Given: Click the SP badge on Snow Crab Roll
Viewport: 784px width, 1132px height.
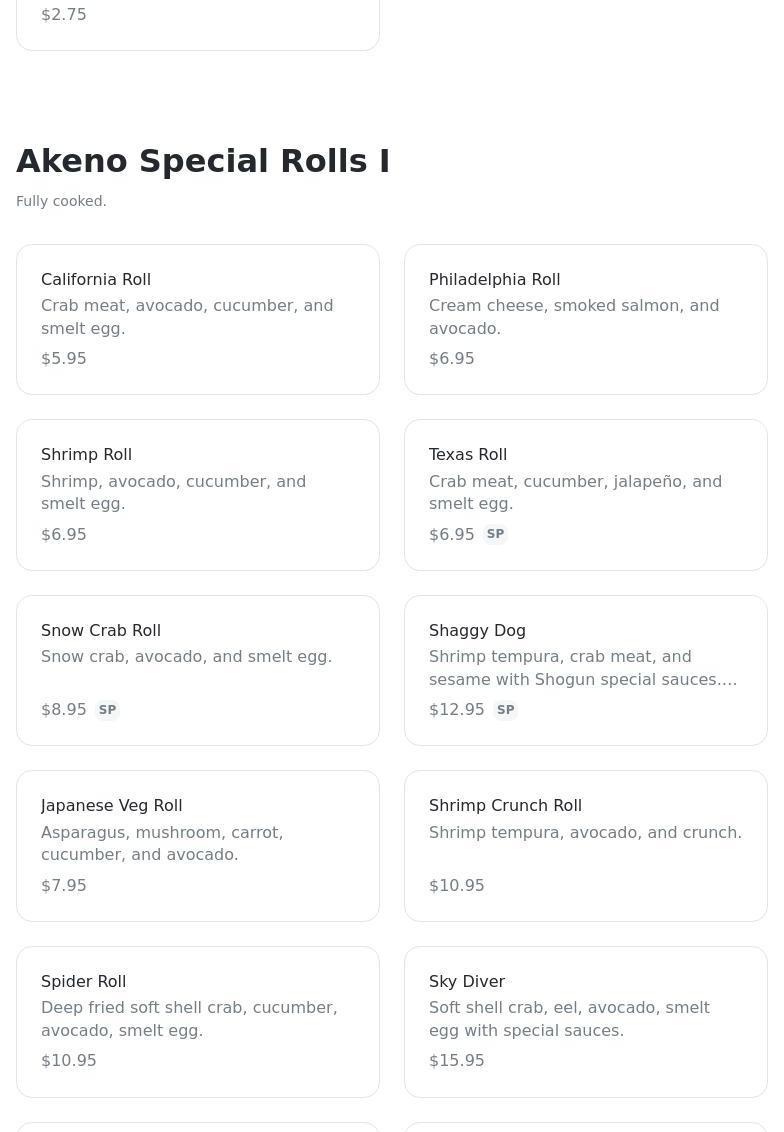Looking at the screenshot, I should click(107, 710).
